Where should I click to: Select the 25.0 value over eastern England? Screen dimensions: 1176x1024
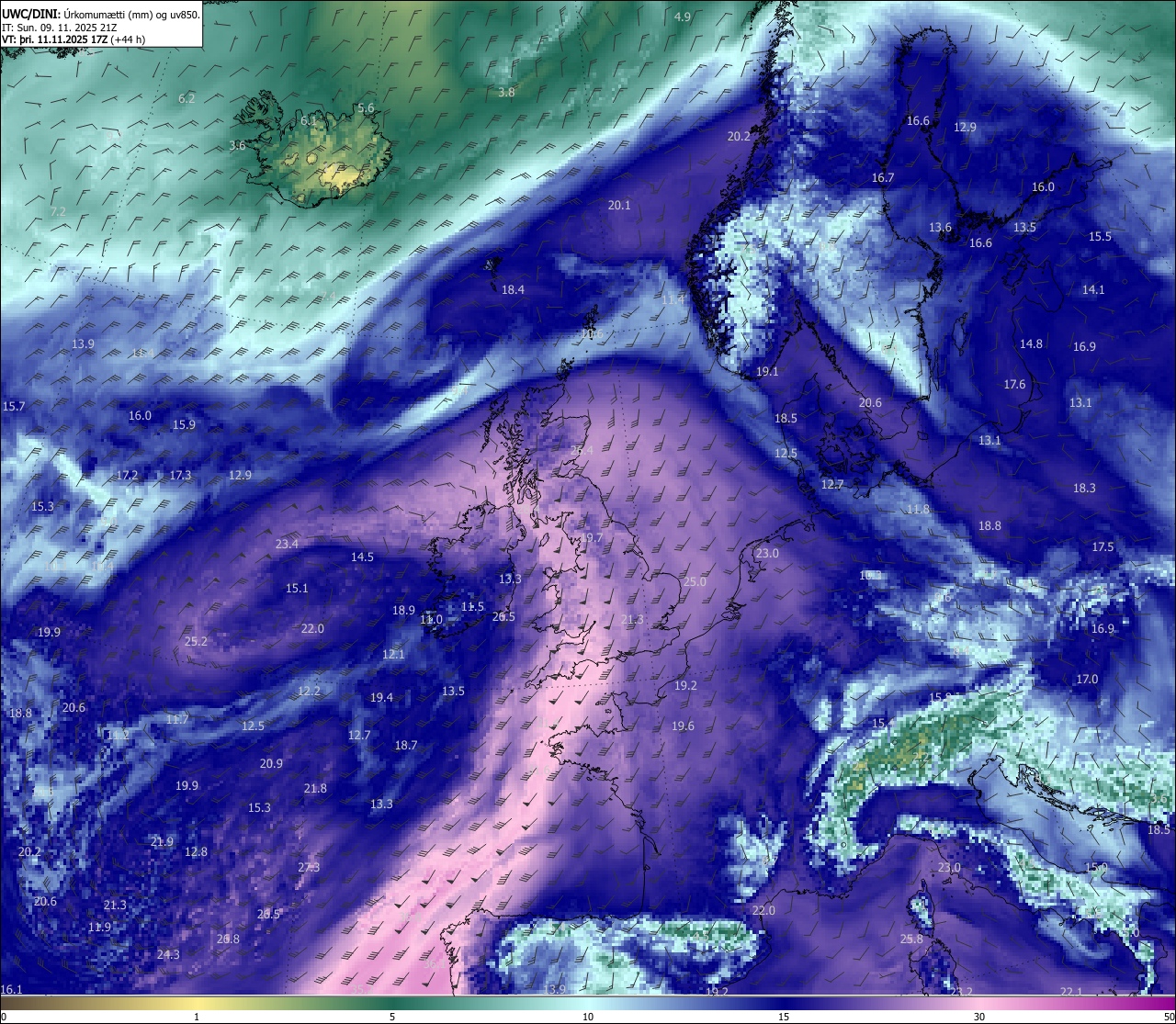point(695,582)
